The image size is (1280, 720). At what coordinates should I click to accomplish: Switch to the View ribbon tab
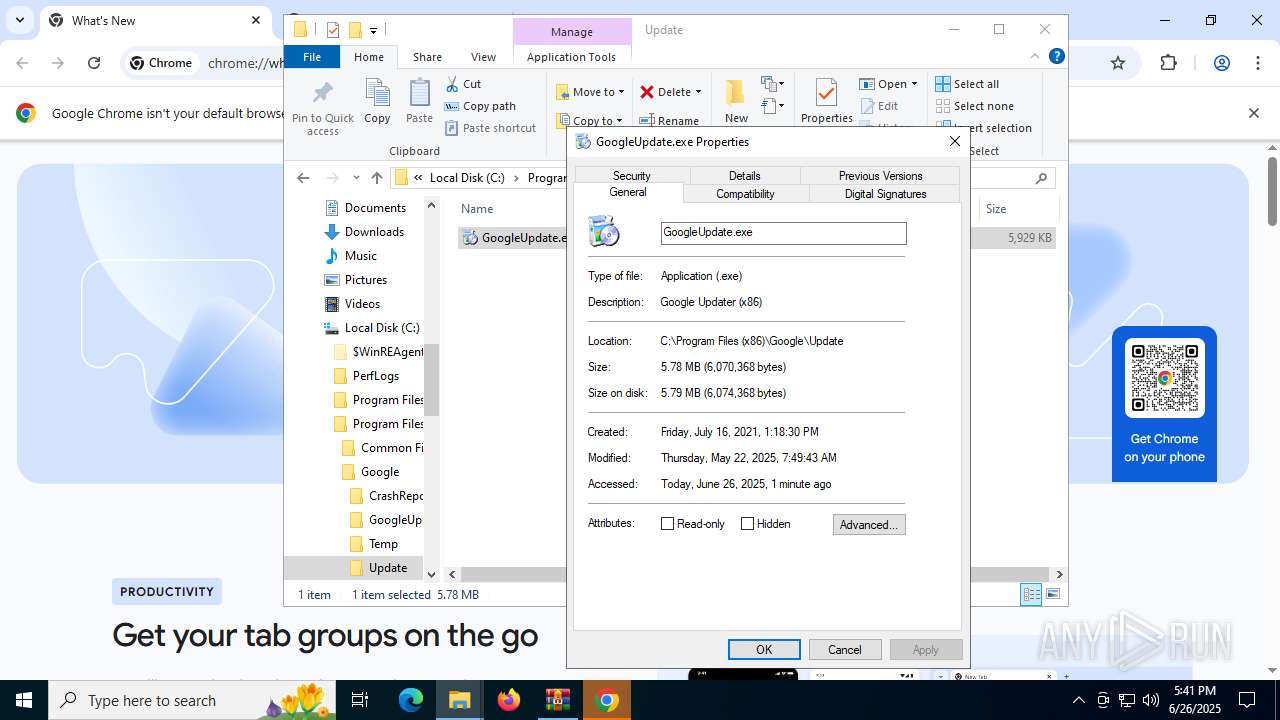tap(483, 57)
